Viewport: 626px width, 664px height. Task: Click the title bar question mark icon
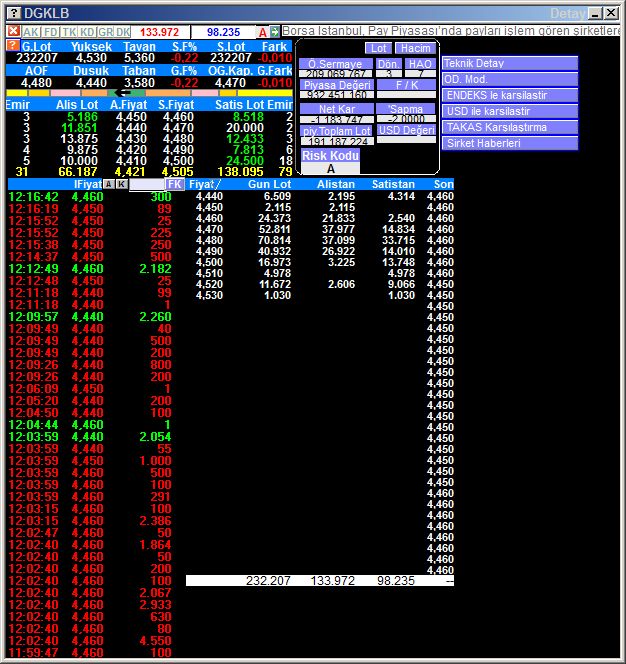(14, 13)
